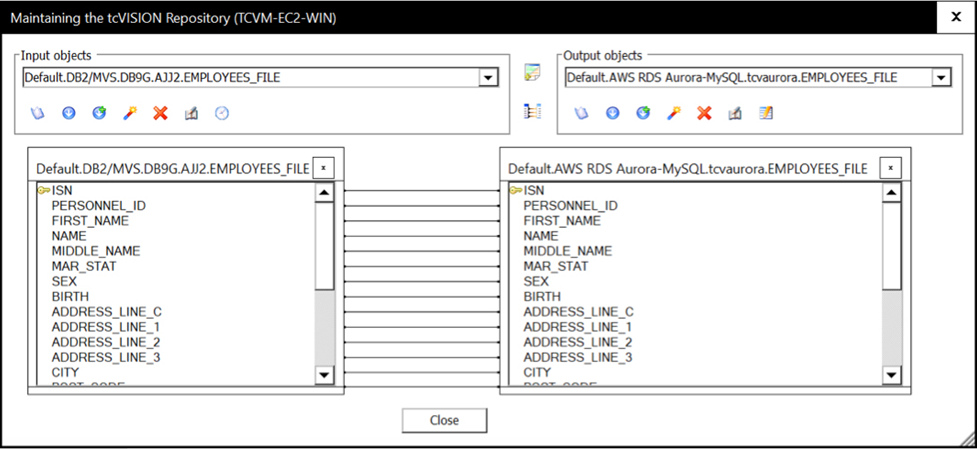Click the globe with green arrow under Input objects

(99, 113)
